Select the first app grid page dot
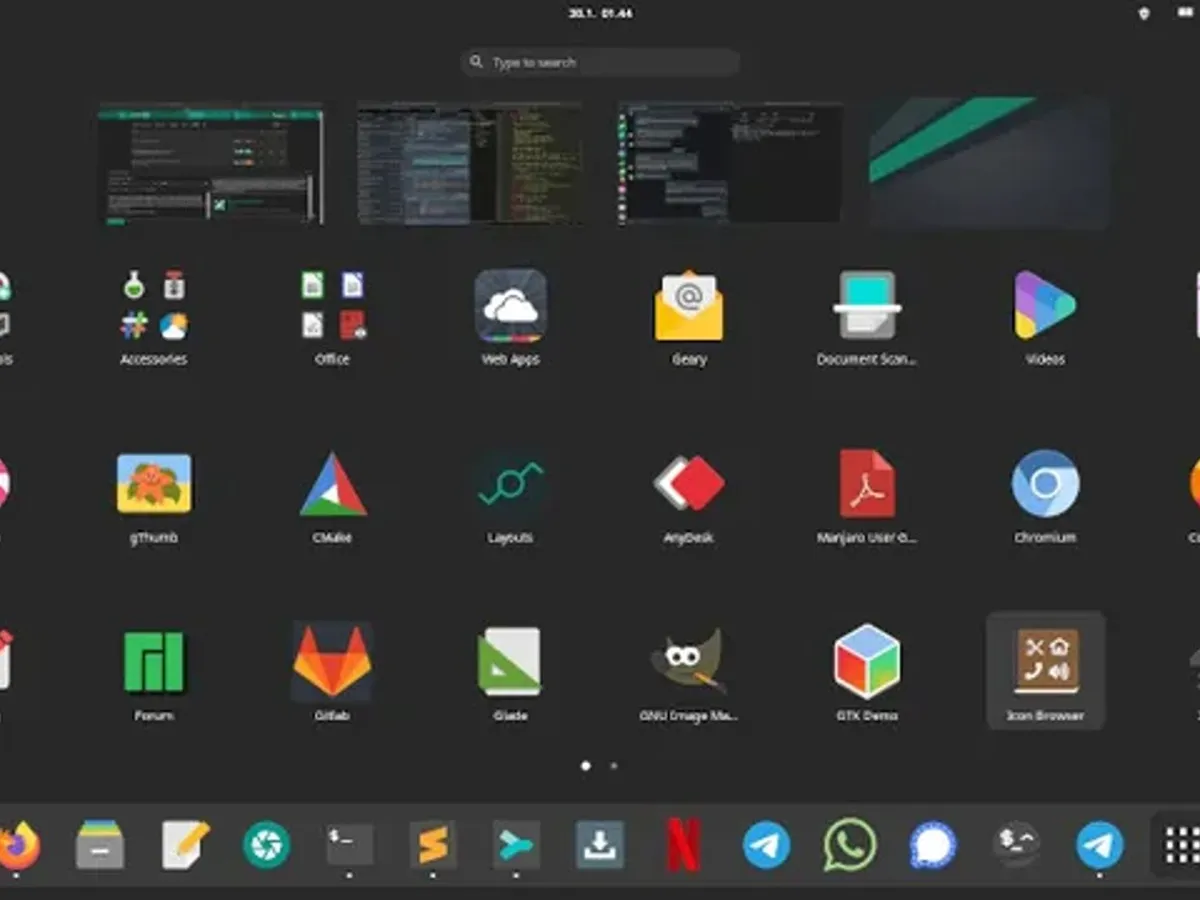 (586, 766)
